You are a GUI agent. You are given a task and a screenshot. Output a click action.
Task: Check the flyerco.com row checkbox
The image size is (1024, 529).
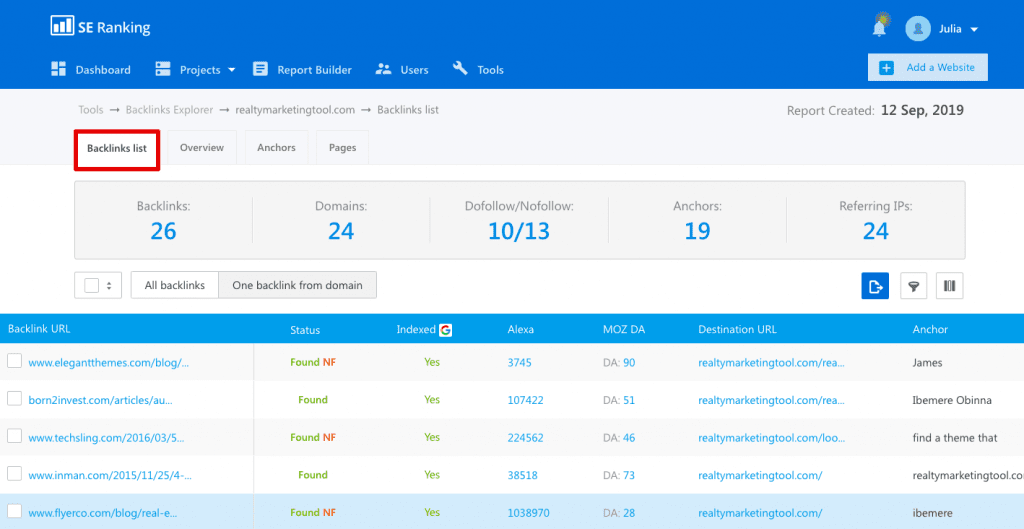(14, 511)
